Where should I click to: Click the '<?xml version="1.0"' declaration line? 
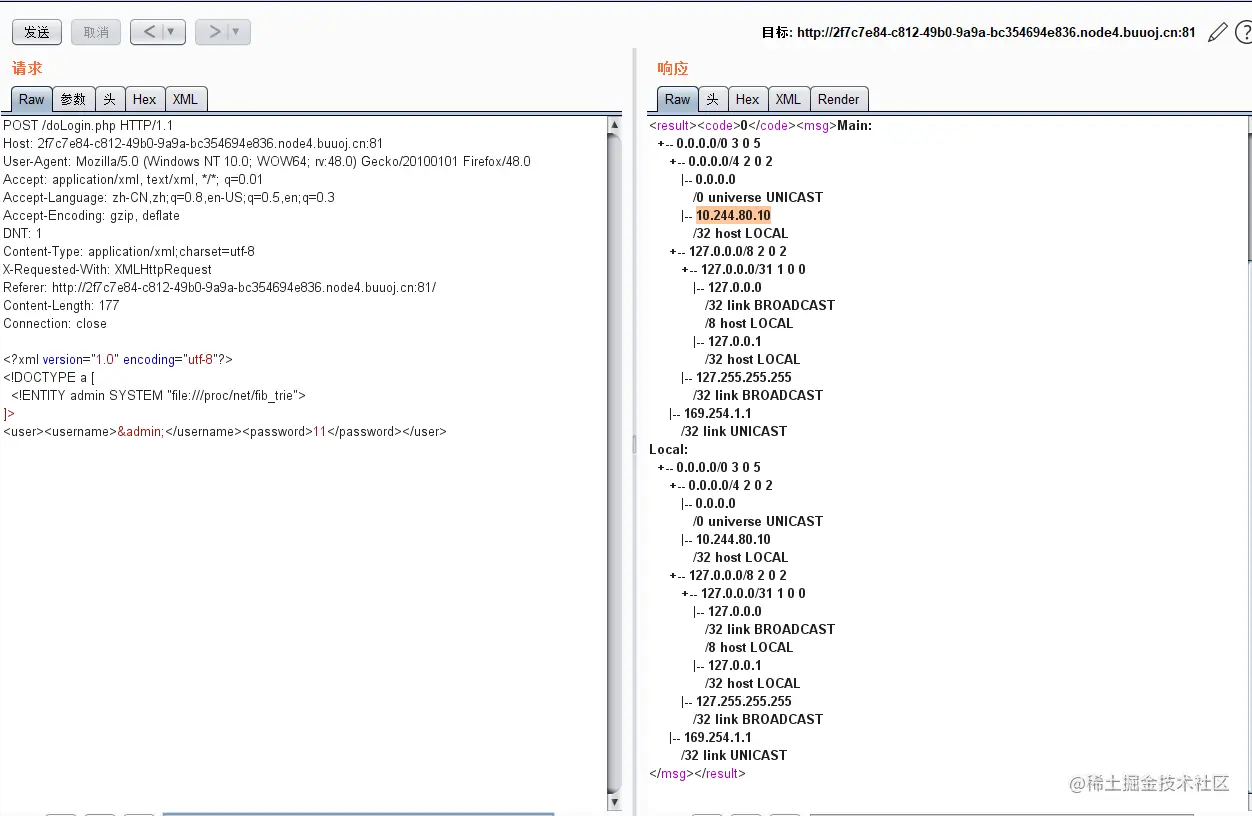click(118, 359)
